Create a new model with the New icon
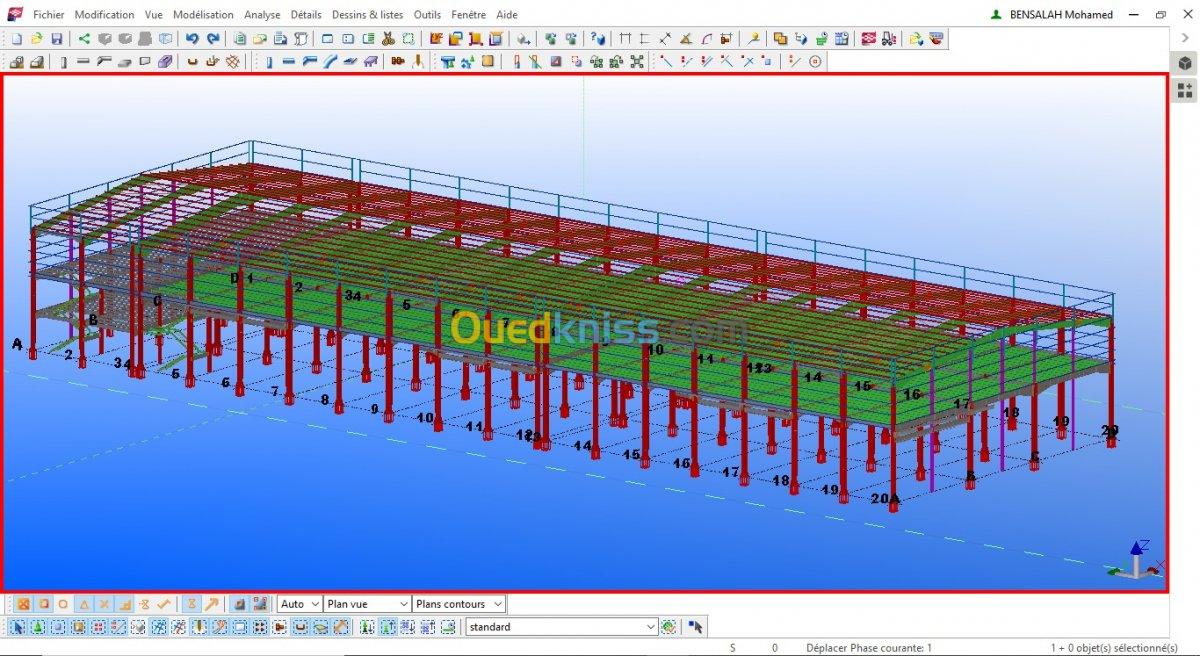 click(16, 39)
